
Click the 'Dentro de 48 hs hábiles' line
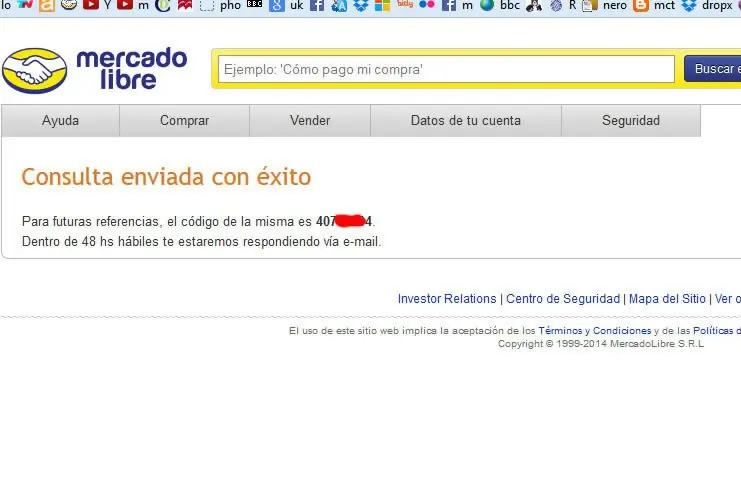click(x=201, y=242)
